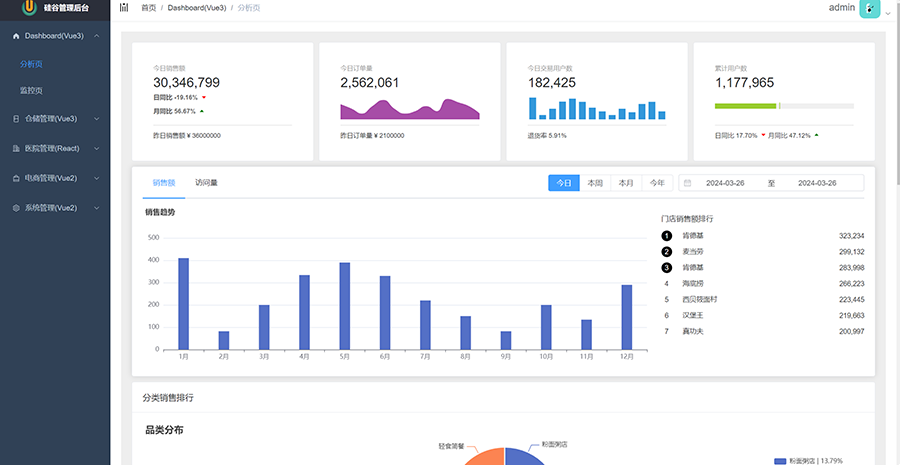Click the 硅谷管理后台 logo icon
This screenshot has width=900, height=465.
[x=29, y=7]
